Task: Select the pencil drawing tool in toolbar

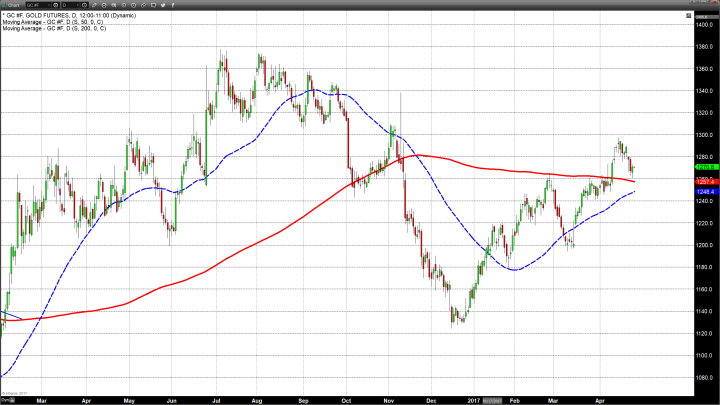Action: click(x=95, y=5)
